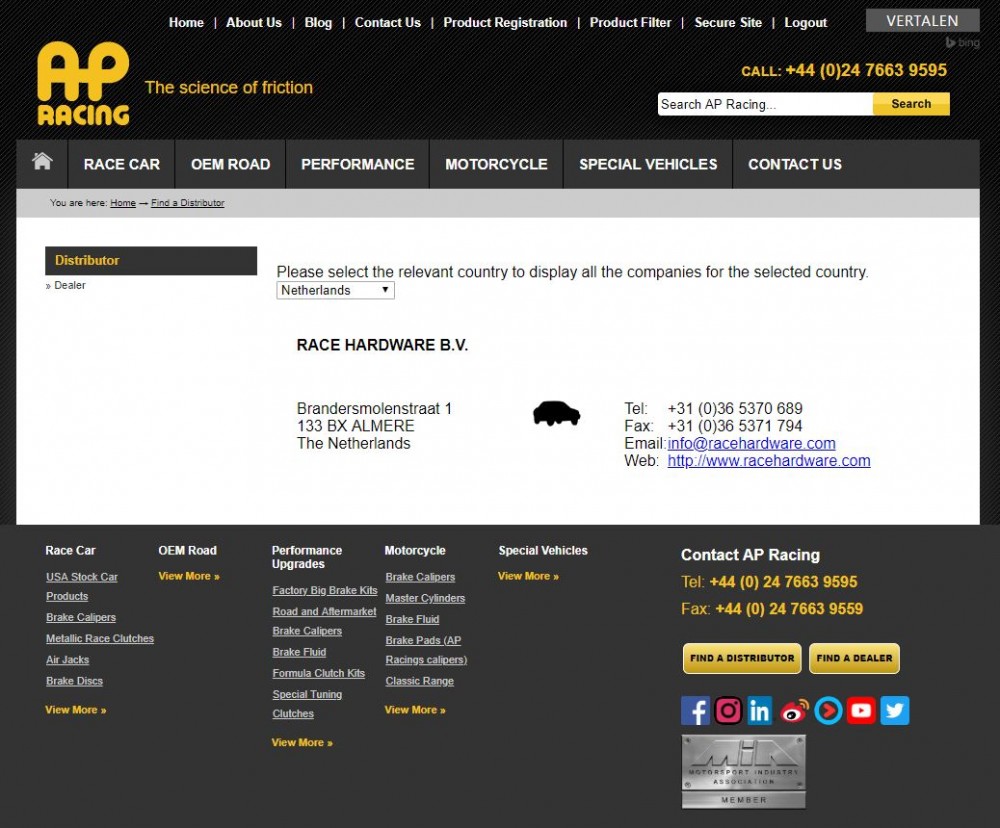Image resolution: width=1000 pixels, height=828 pixels.
Task: Open AP Racing YouTube icon
Action: [x=861, y=711]
